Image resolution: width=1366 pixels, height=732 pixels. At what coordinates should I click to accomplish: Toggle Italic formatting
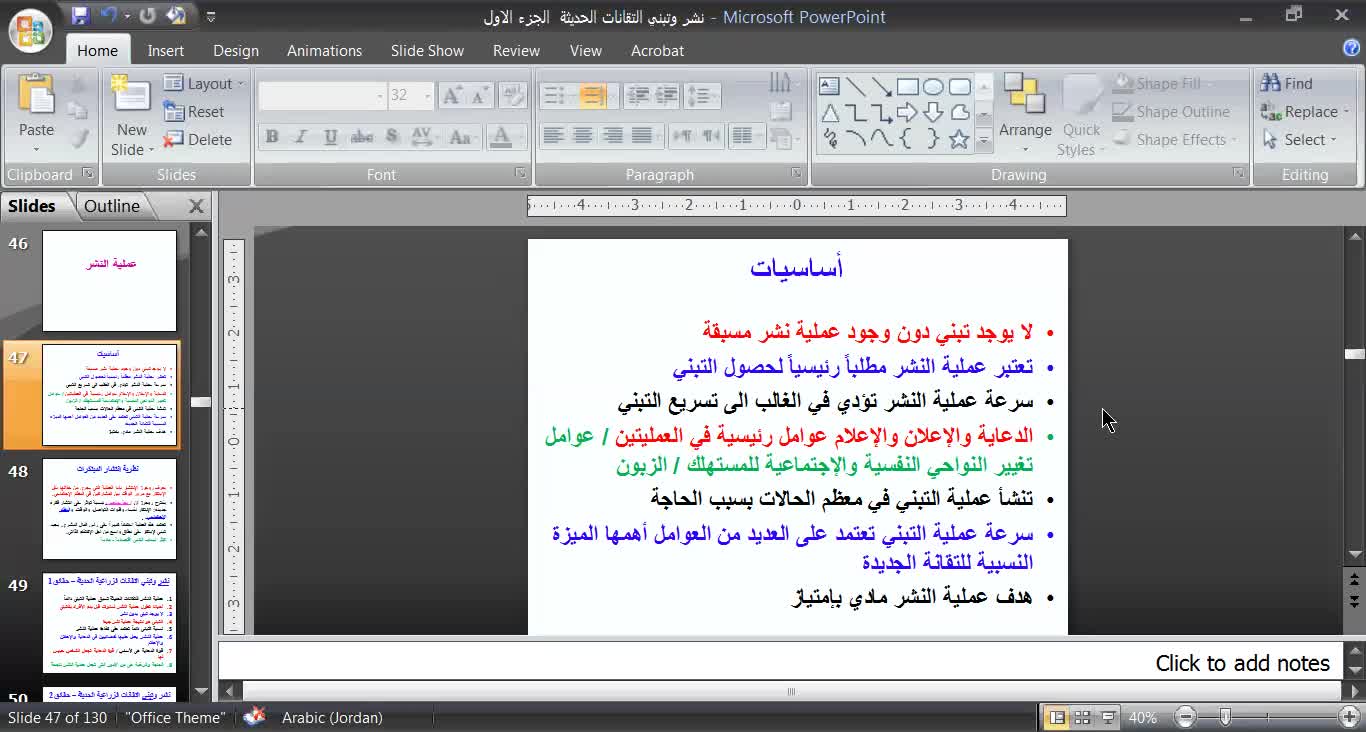[300, 137]
